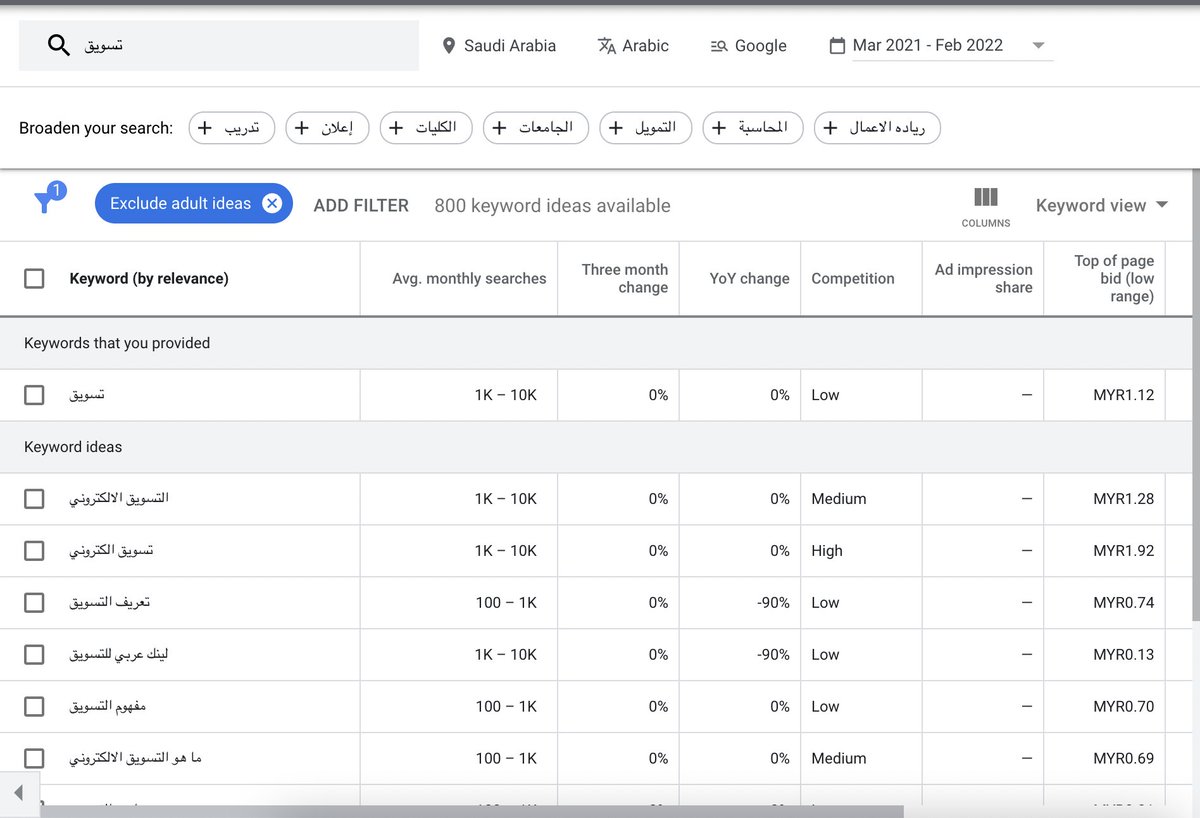Viewport: 1200px width, 818px height.
Task: Click ADD FILTER
Action: [361, 205]
